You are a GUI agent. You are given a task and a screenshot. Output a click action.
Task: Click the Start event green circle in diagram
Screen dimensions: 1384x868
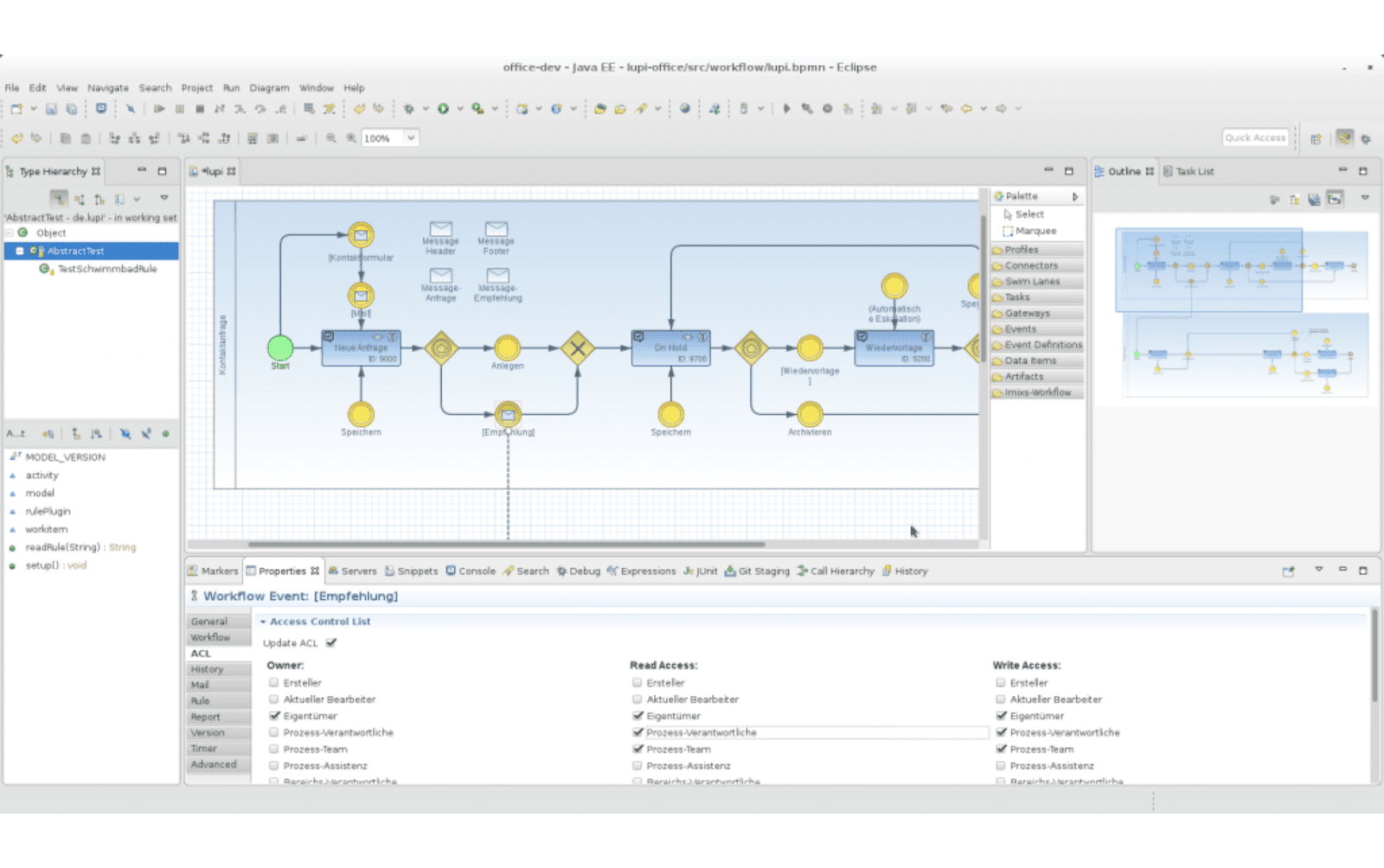tap(280, 348)
